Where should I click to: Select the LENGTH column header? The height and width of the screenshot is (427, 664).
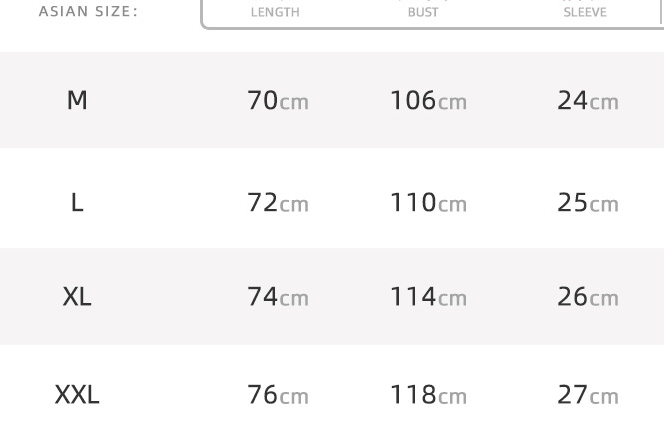[275, 12]
